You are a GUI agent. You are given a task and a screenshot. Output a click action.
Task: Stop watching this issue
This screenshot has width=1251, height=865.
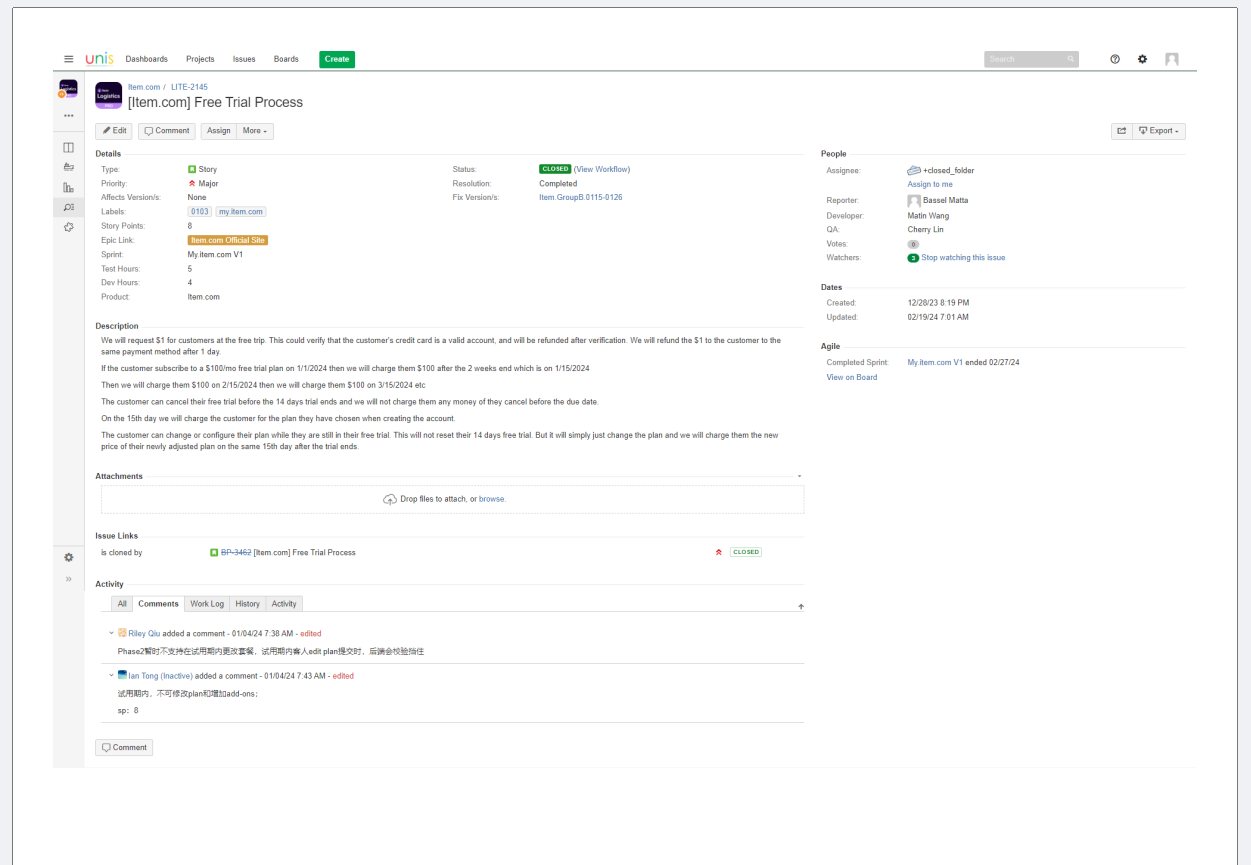tap(962, 258)
